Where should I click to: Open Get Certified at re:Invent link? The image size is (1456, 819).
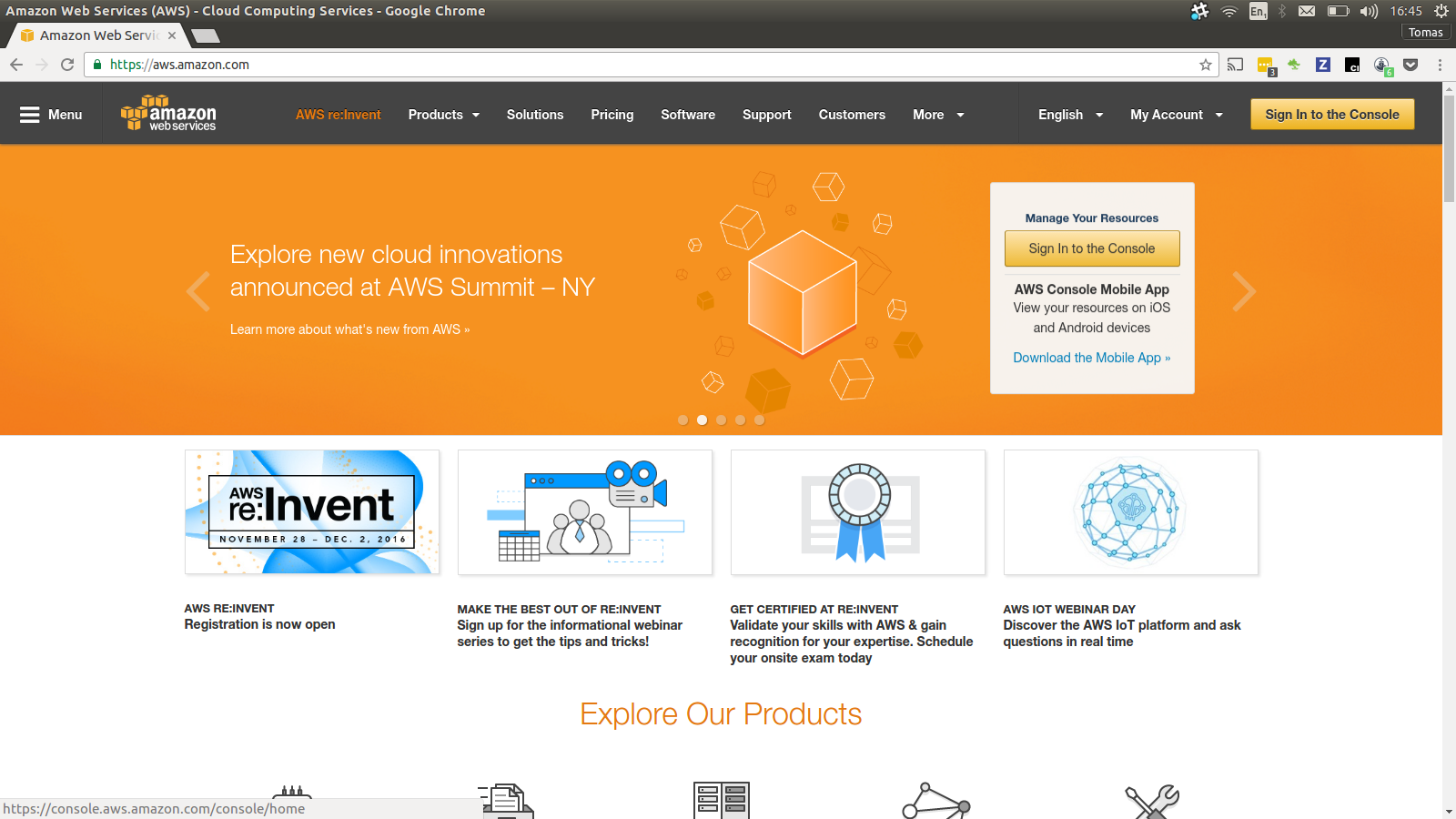pyautogui.click(x=814, y=610)
